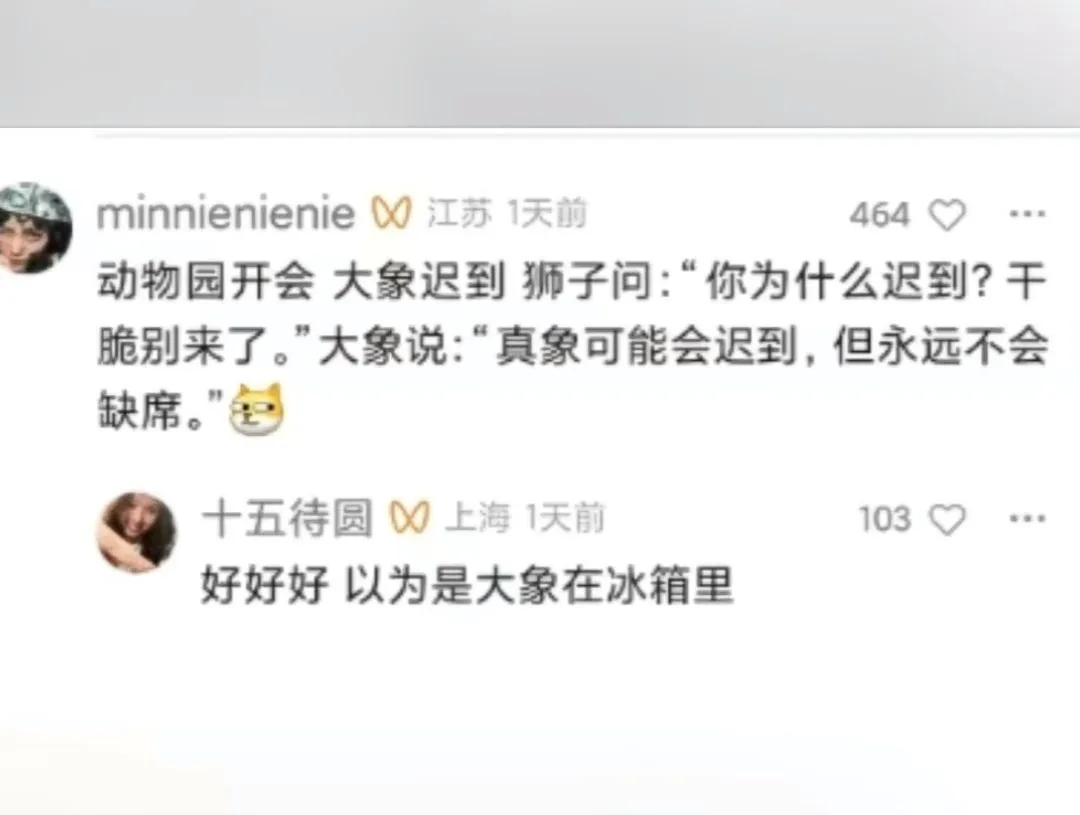This screenshot has height=815, width=1080.
Task: Click the 江苏 location label
Action: (x=459, y=213)
